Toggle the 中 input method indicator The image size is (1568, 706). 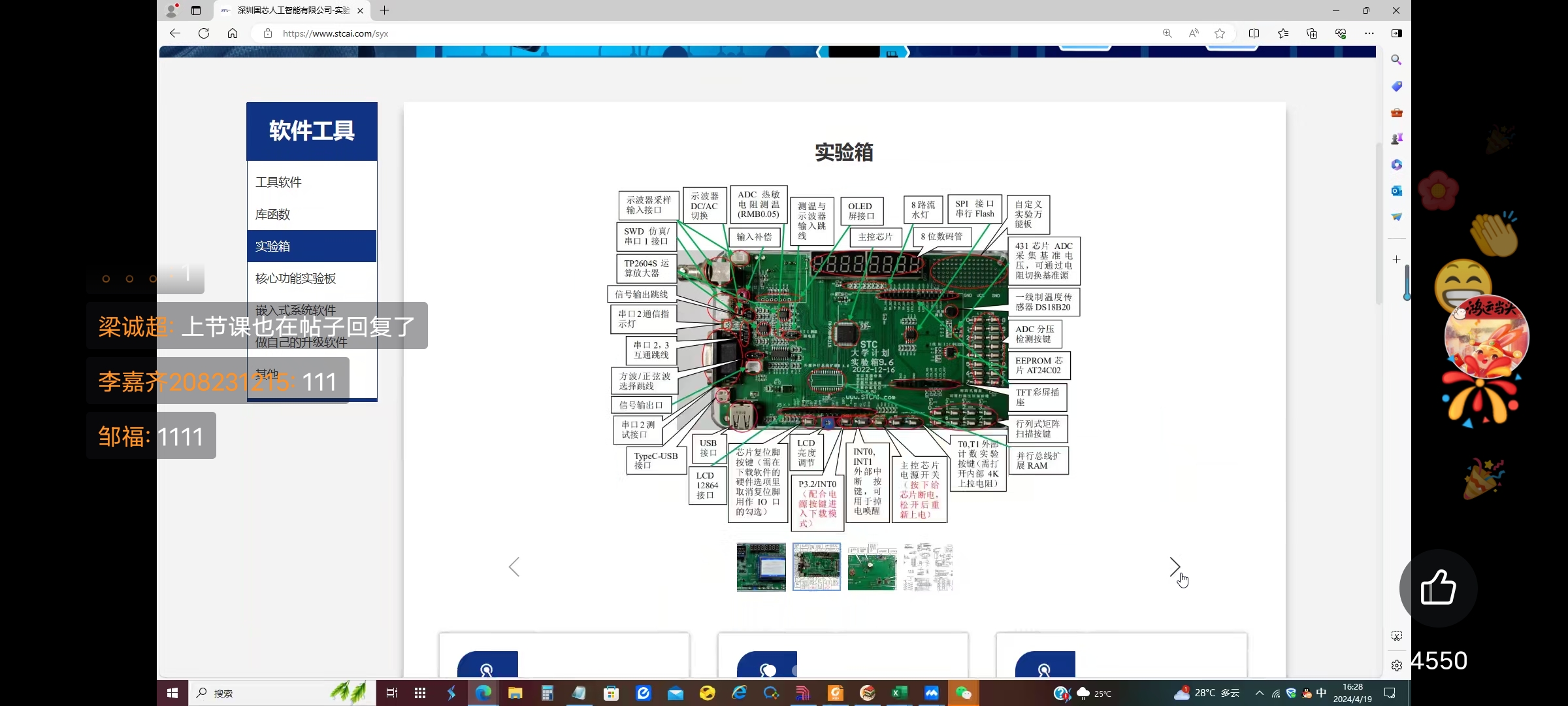[x=1321, y=693]
